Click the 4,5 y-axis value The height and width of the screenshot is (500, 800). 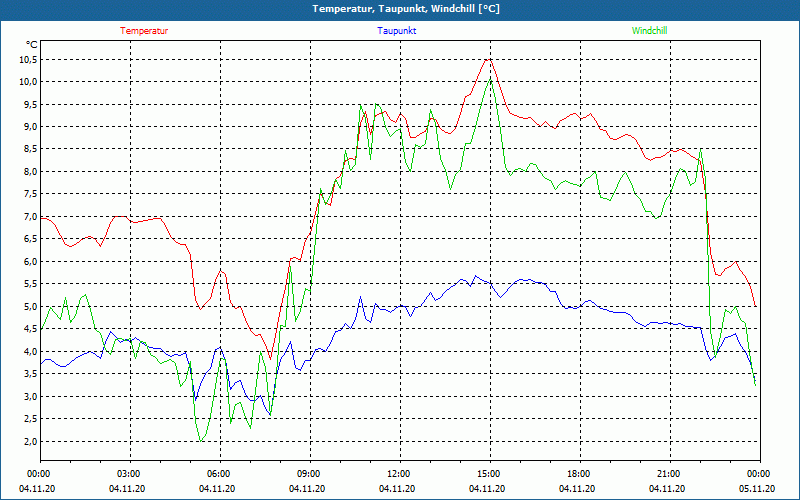(x=31, y=329)
